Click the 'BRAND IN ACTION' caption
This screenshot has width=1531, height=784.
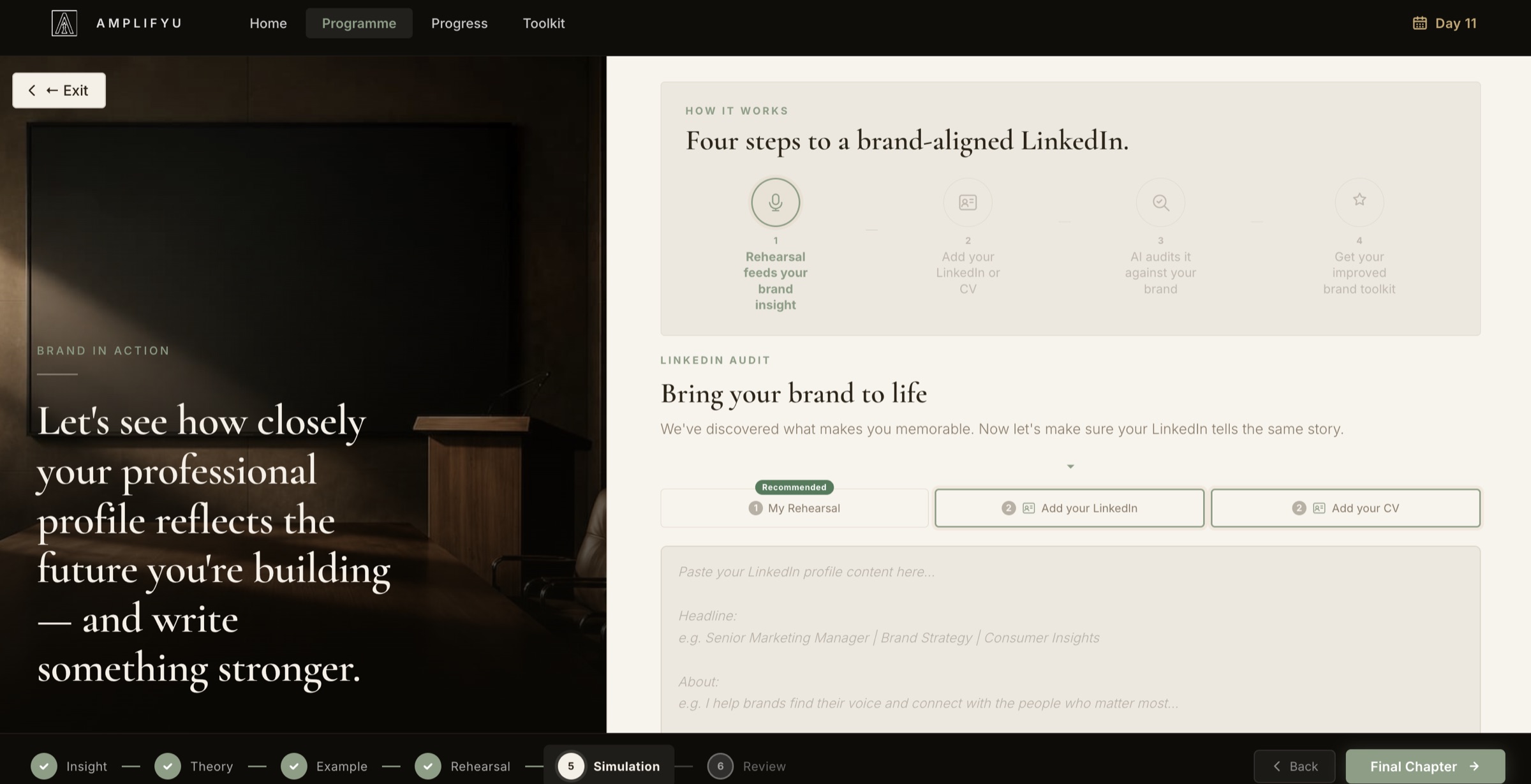point(103,350)
